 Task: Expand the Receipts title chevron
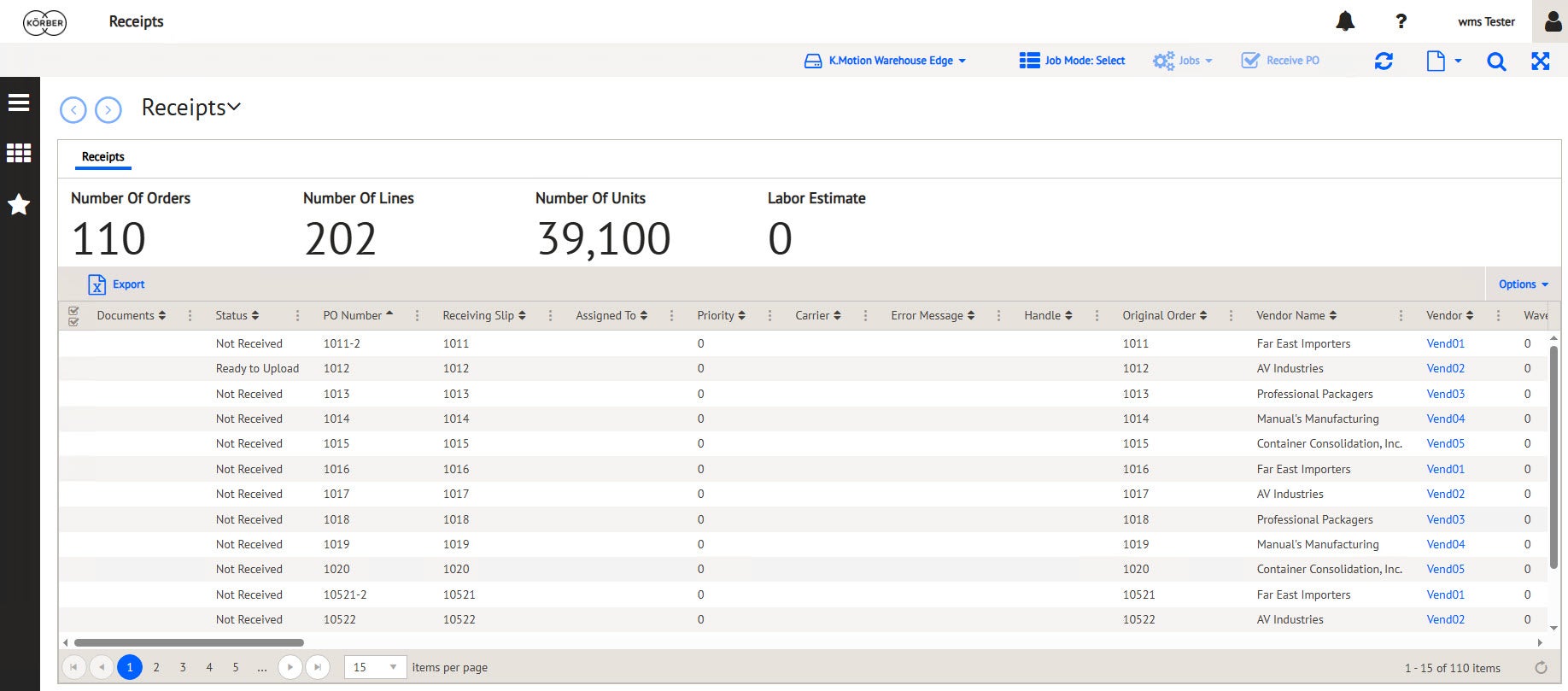click(234, 107)
